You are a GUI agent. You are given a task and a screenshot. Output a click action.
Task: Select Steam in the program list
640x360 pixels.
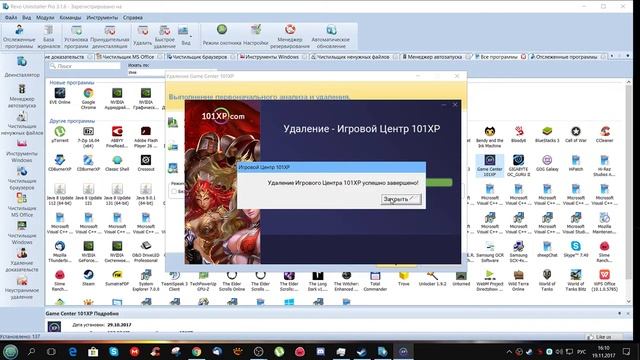click(x=88, y=278)
